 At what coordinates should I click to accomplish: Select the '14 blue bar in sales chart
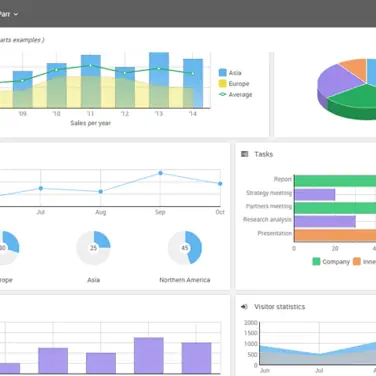tap(193, 83)
